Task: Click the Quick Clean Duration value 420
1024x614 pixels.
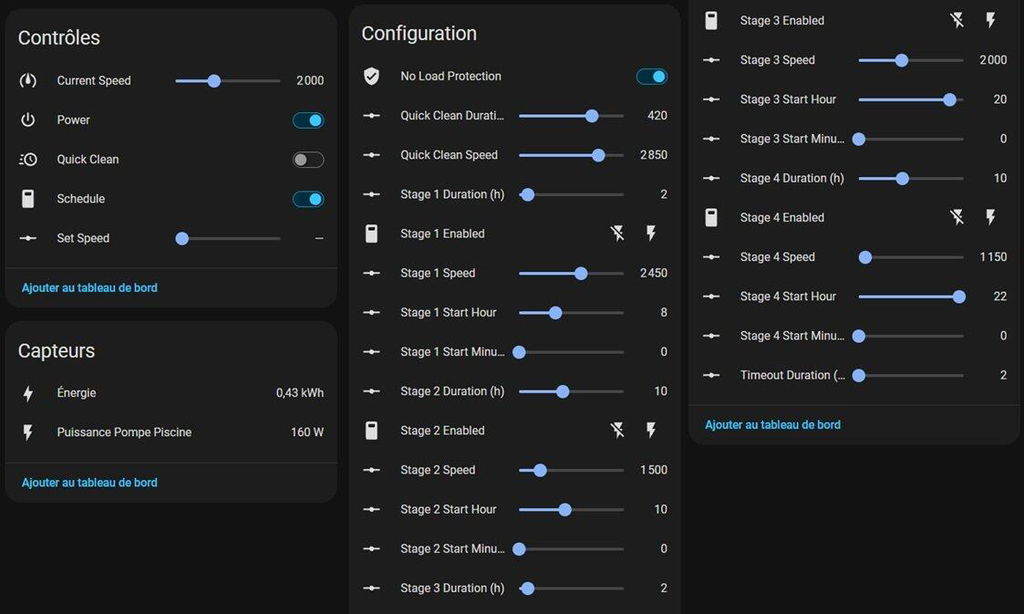Action: point(658,116)
